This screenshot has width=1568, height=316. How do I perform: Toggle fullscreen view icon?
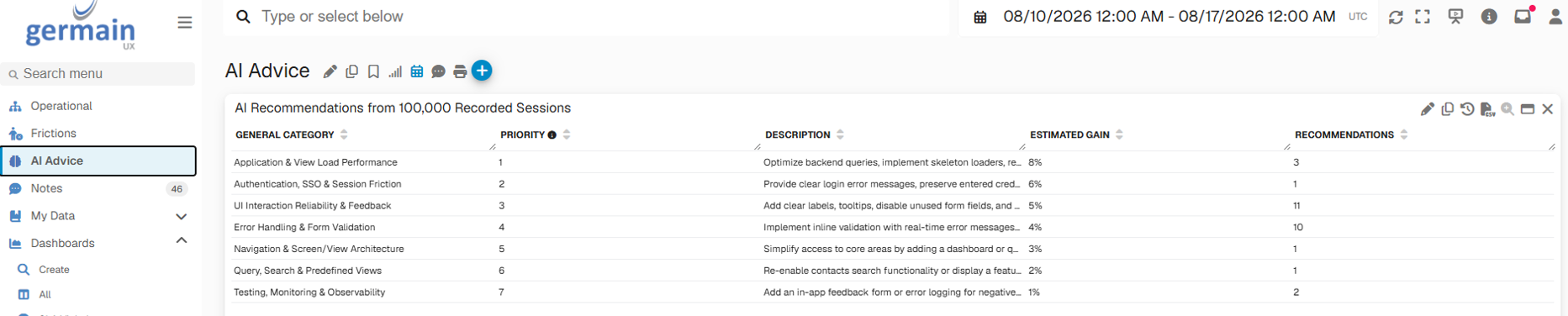[x=1423, y=17]
